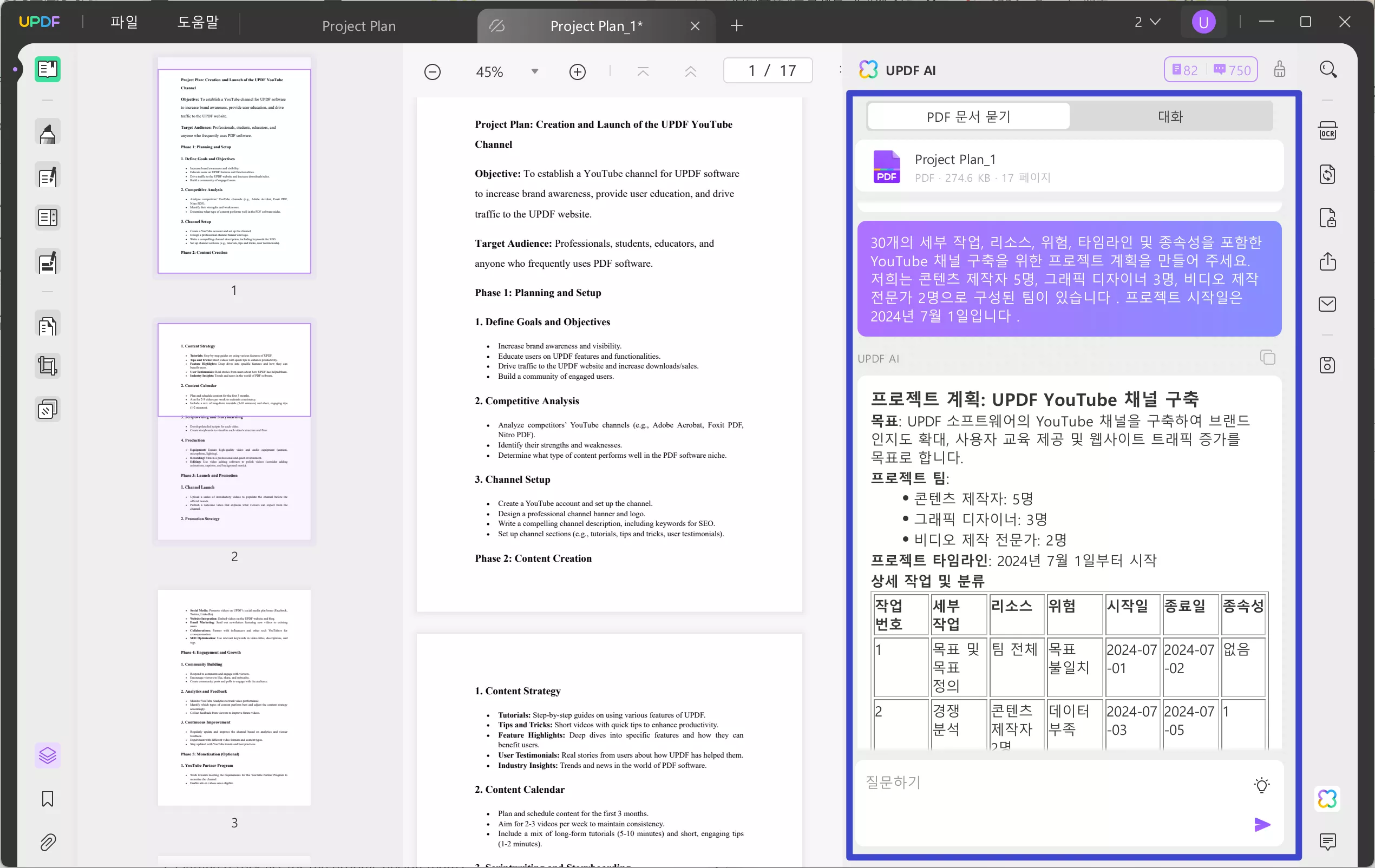Open the Search magnifier icon
Image resolution: width=1375 pixels, height=868 pixels.
[1328, 70]
